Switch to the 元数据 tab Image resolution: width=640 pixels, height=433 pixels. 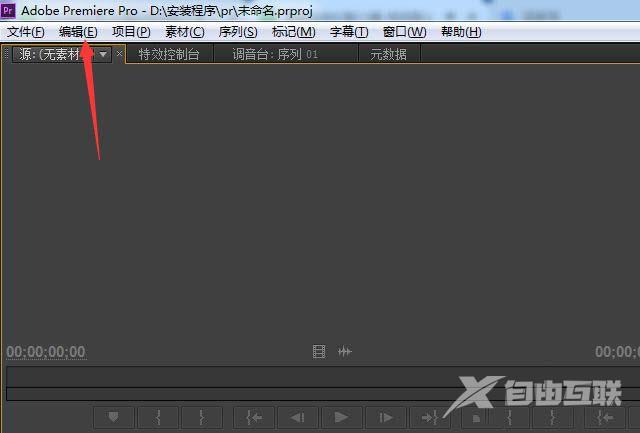pyautogui.click(x=388, y=54)
